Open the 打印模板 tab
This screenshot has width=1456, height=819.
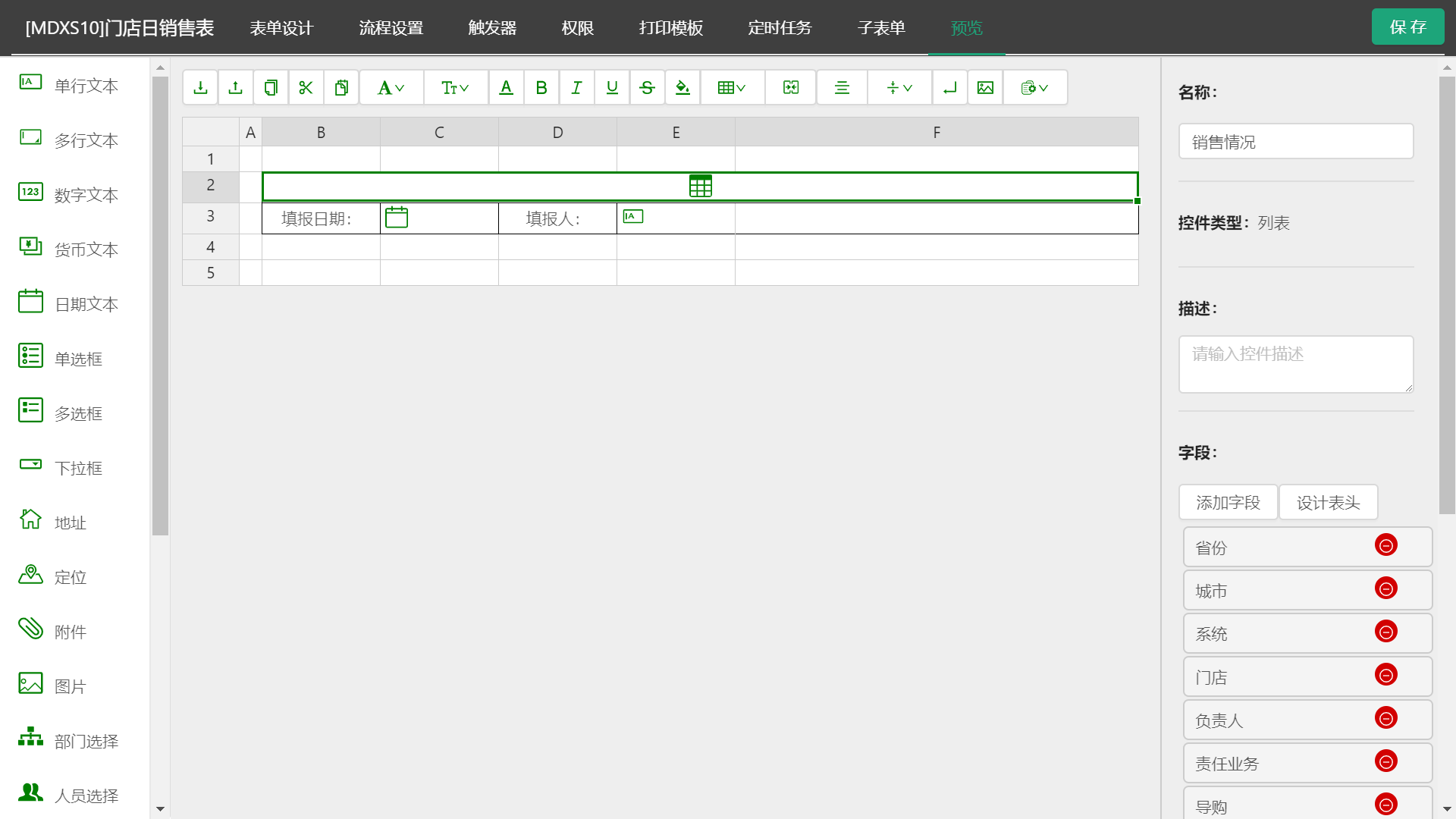(x=670, y=28)
